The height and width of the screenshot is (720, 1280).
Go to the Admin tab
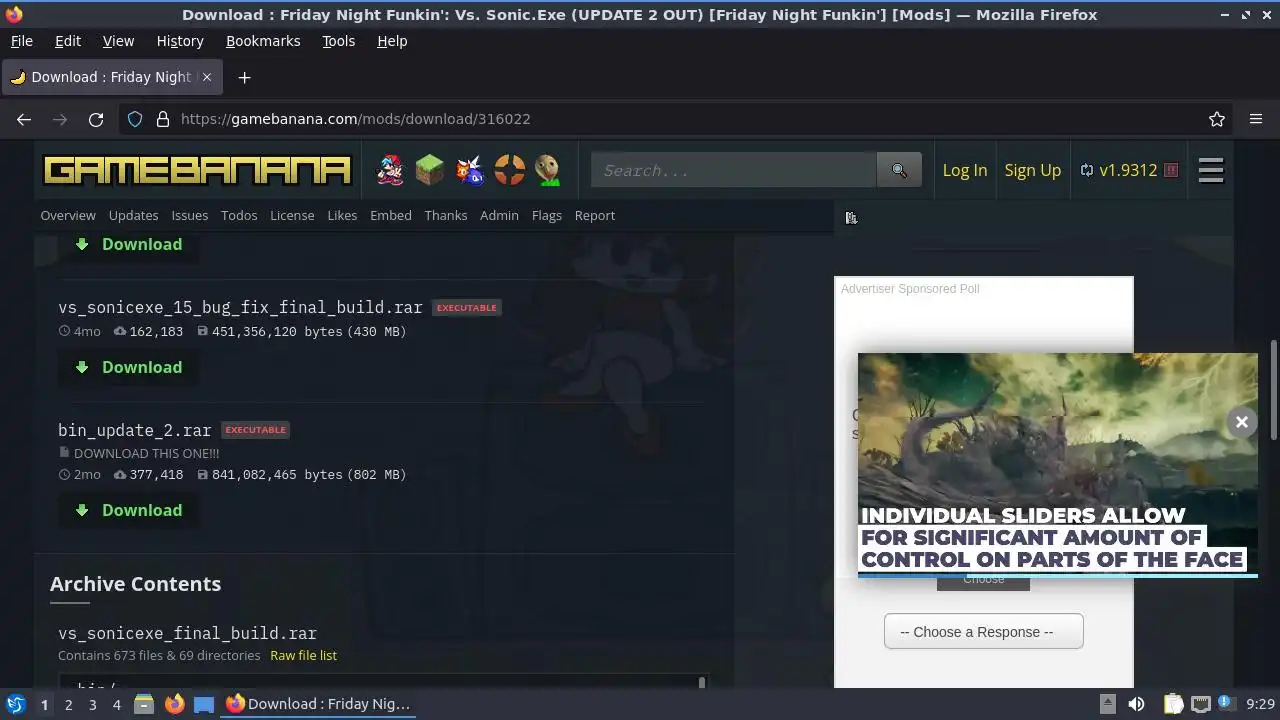point(499,215)
